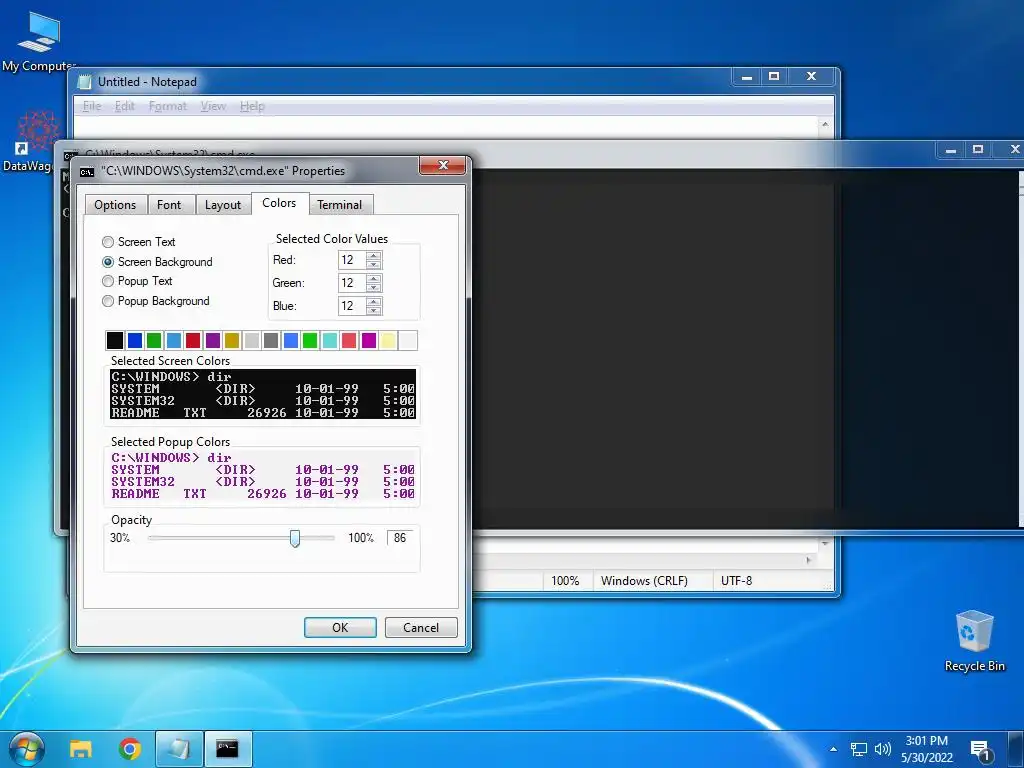Click Cancel in the Properties dialog
The width and height of the screenshot is (1024, 768).
tap(421, 628)
